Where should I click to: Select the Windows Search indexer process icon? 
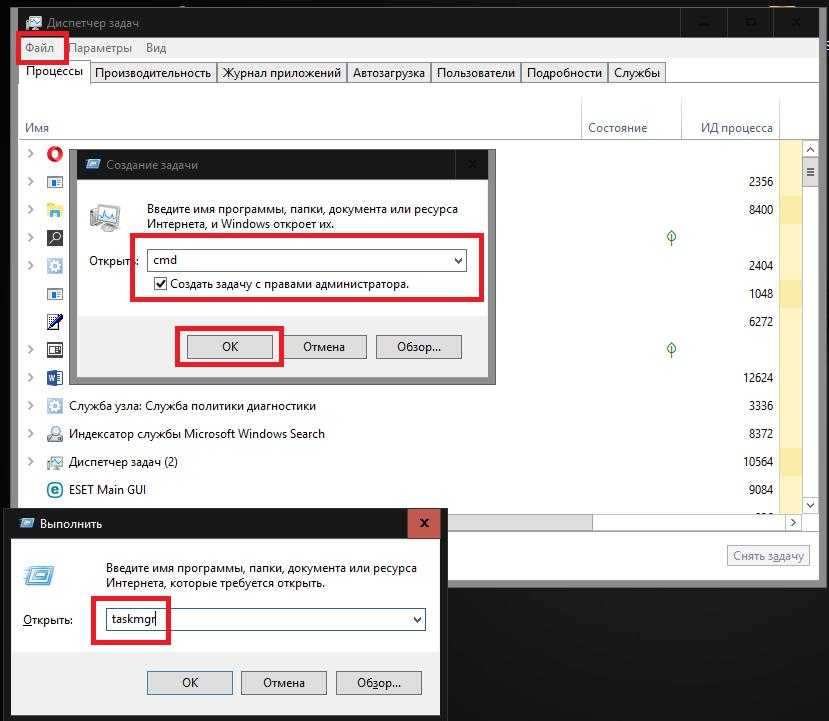coord(55,434)
